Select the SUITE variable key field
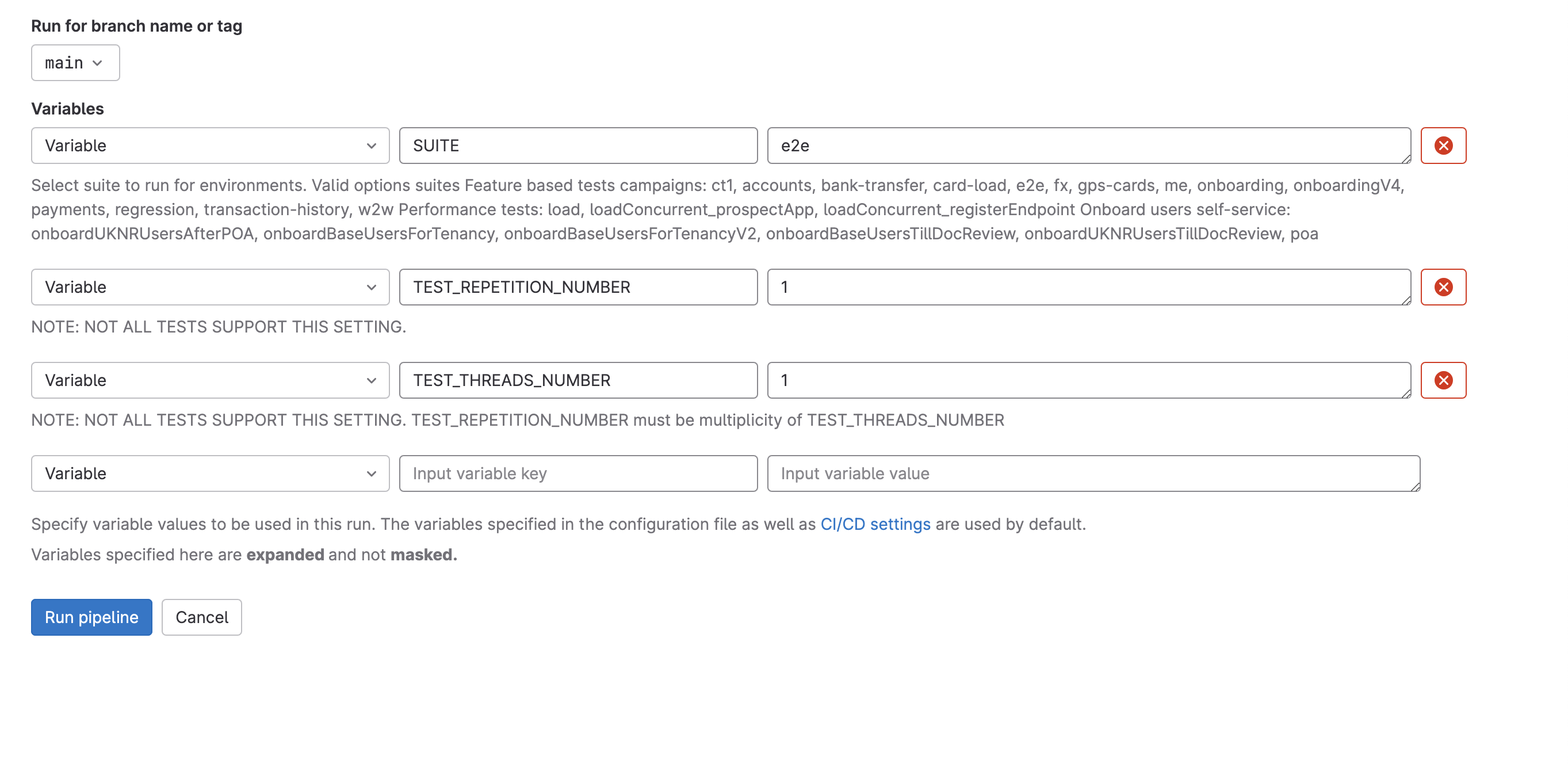The height and width of the screenshot is (764, 1568). coord(577,146)
